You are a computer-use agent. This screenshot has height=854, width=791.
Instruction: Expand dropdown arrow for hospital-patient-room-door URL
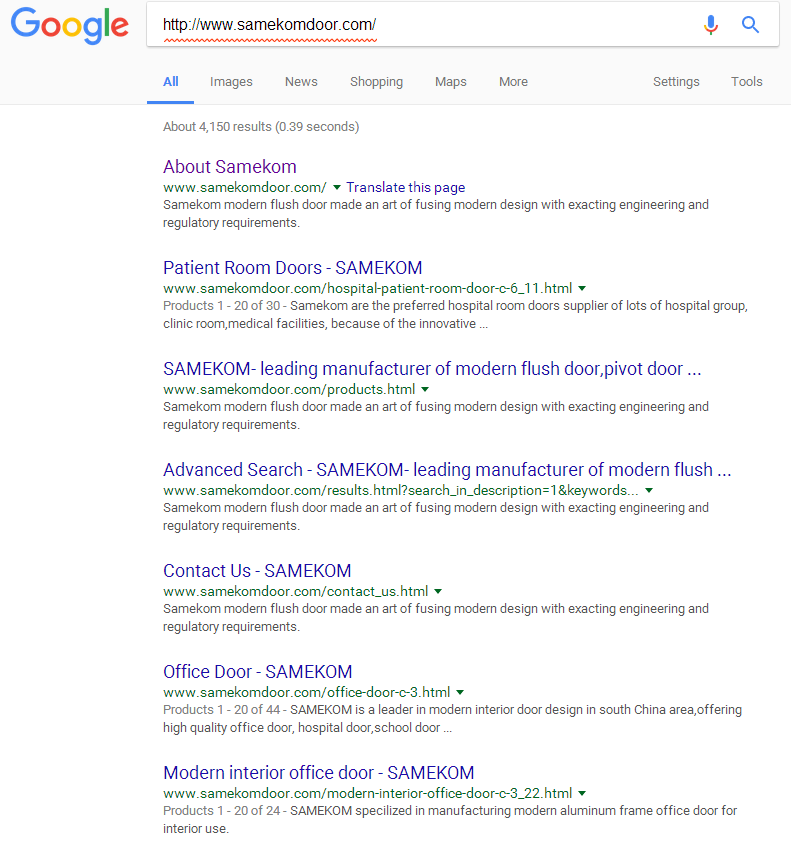click(x=582, y=288)
